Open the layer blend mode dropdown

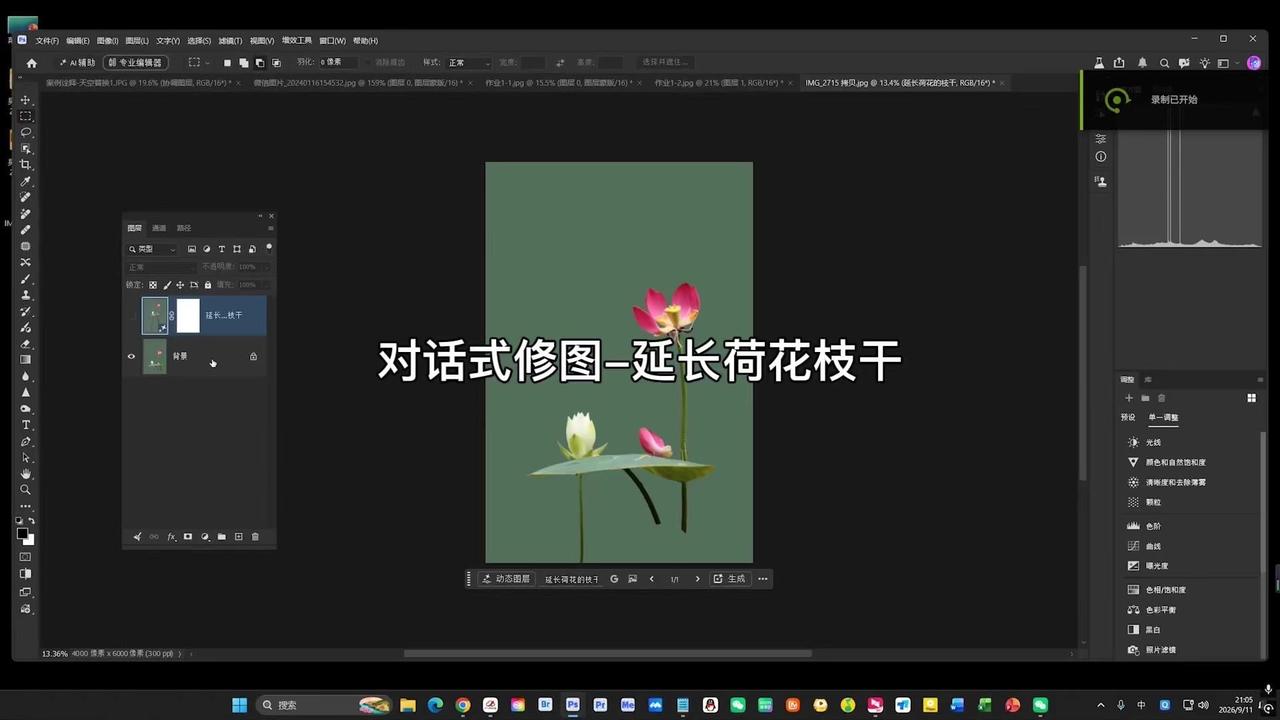point(161,267)
